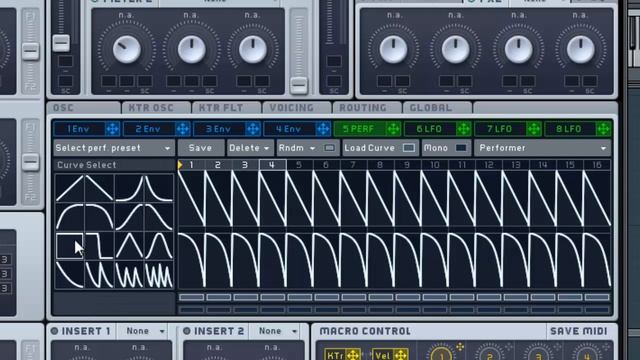Toggle the small box beside Rndm
Screen dimensions: 640x360
329,148
